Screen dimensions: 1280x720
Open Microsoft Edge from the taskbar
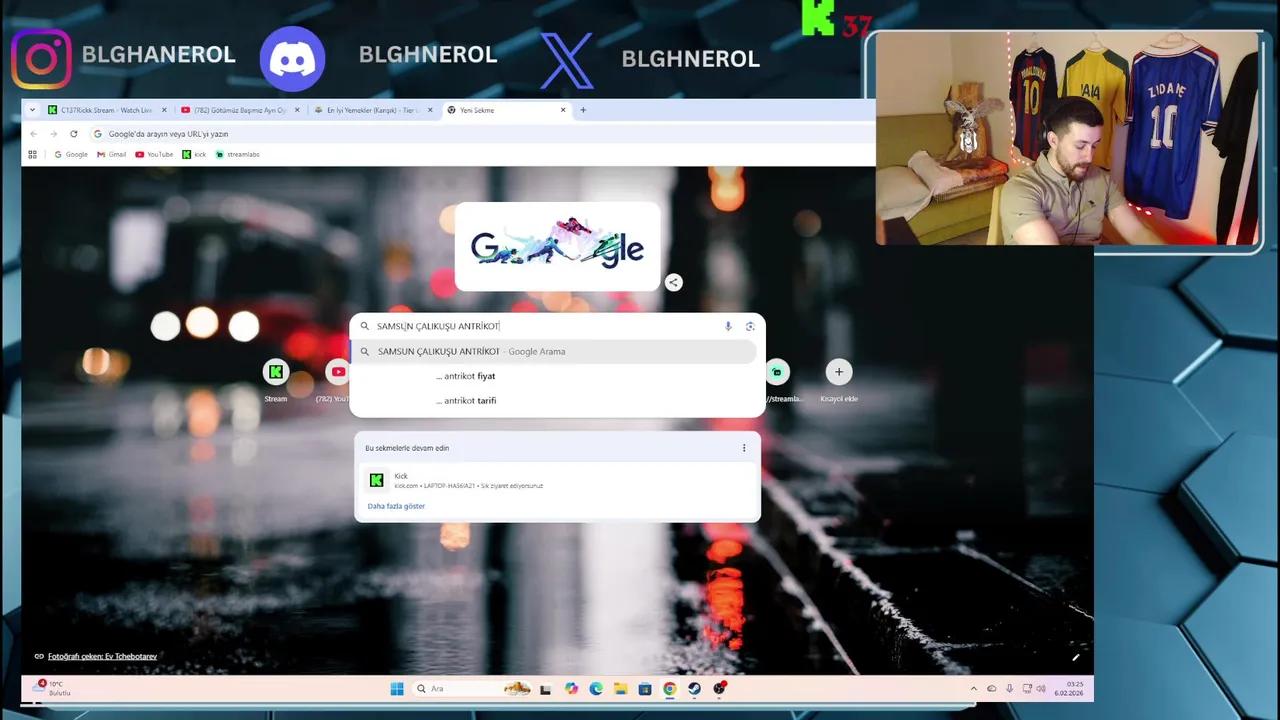[596, 689]
